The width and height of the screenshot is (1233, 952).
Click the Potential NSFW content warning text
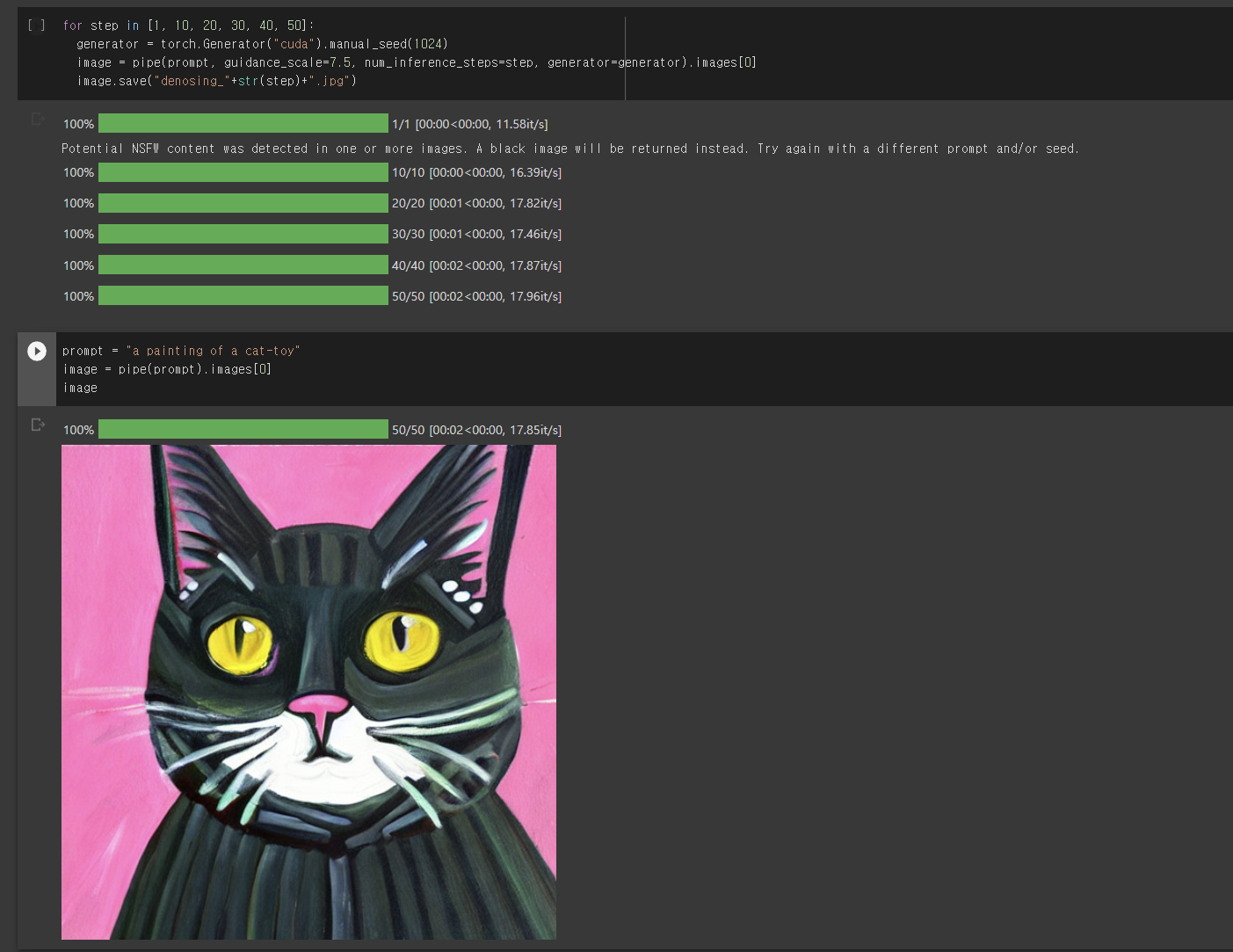pos(570,149)
